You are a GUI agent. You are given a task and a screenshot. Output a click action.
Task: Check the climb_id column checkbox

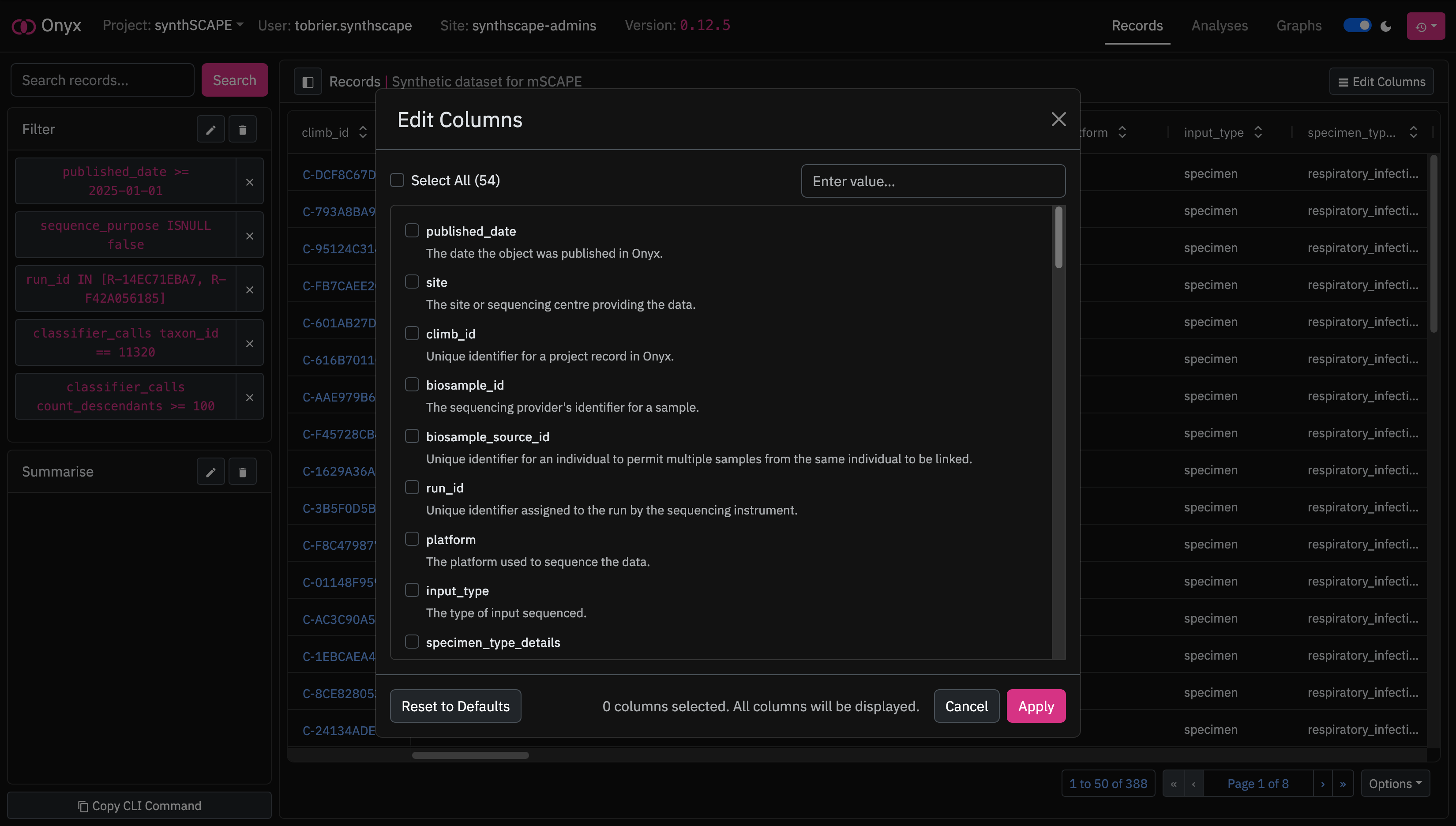tap(412, 334)
